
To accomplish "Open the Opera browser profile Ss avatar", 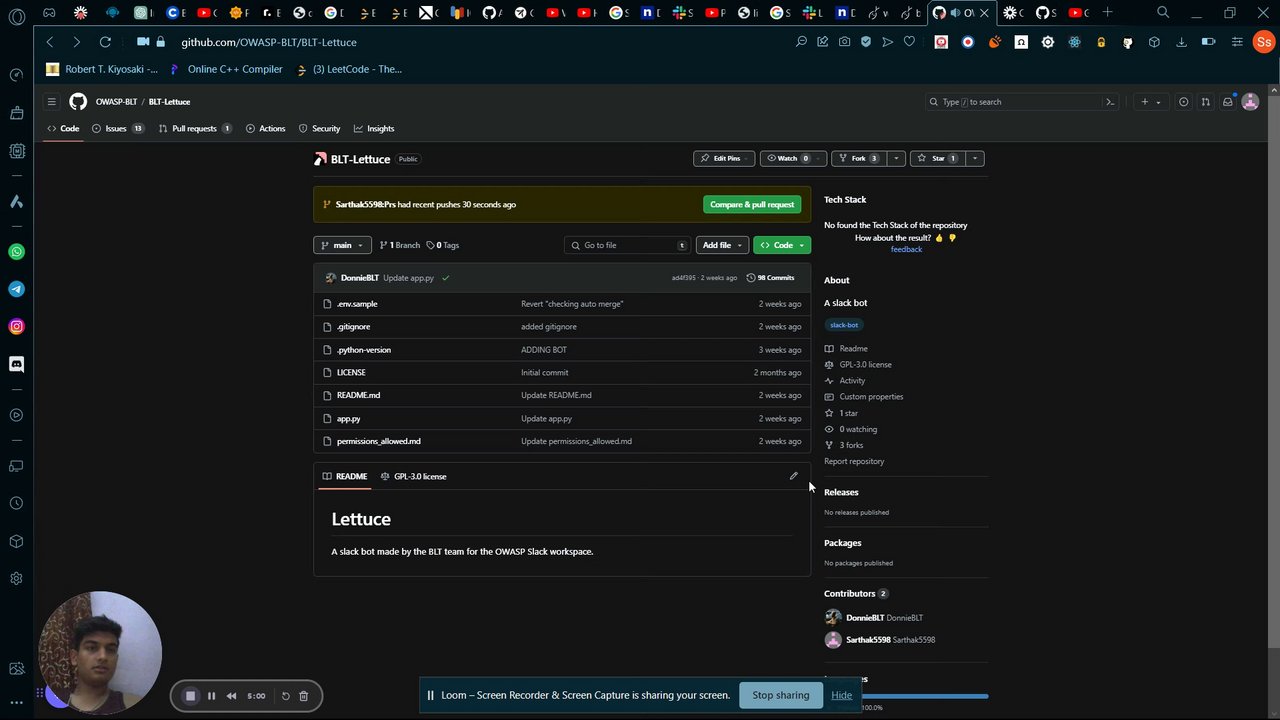I will (x=1264, y=42).
